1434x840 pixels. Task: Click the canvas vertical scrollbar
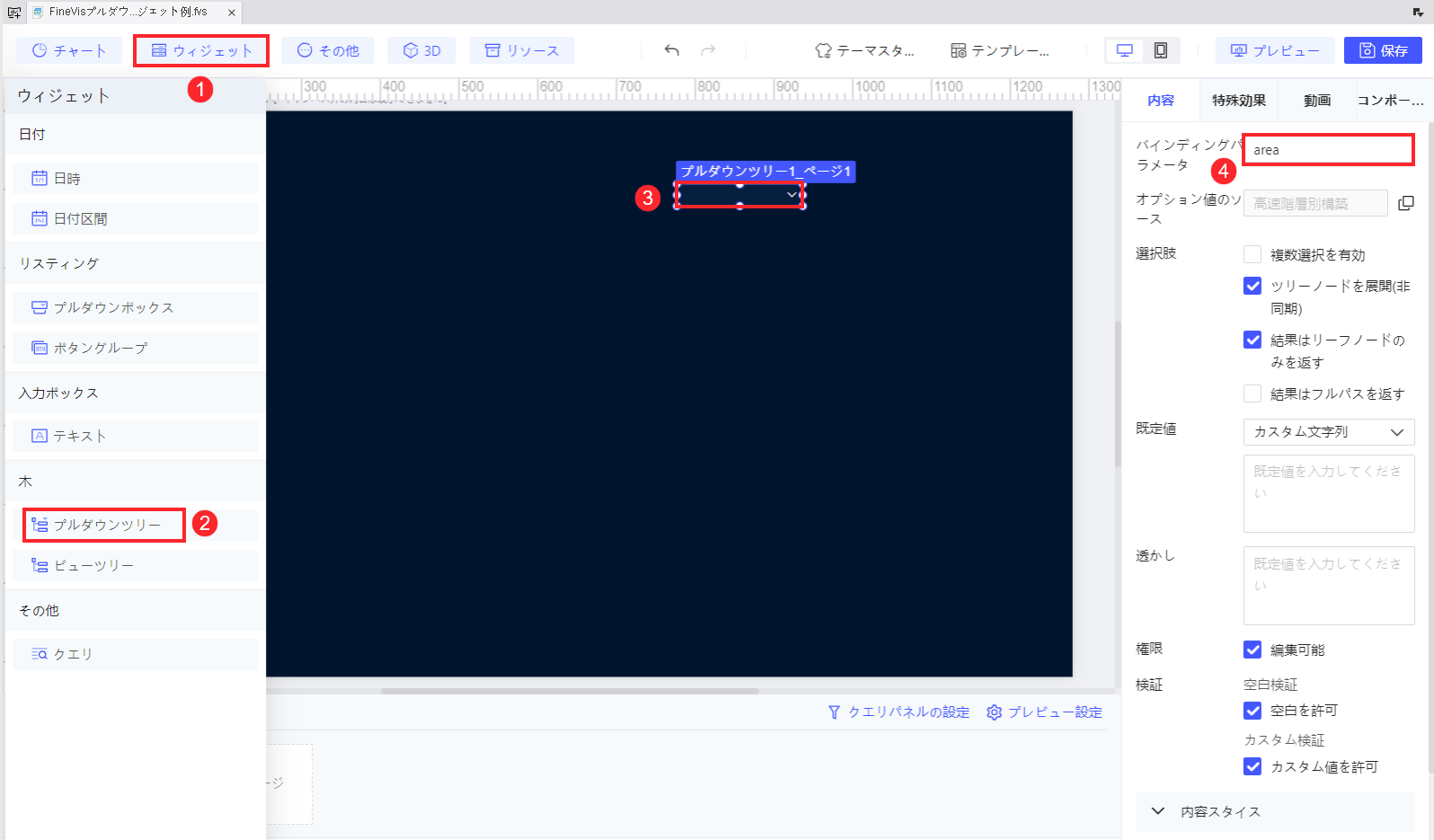click(1118, 393)
